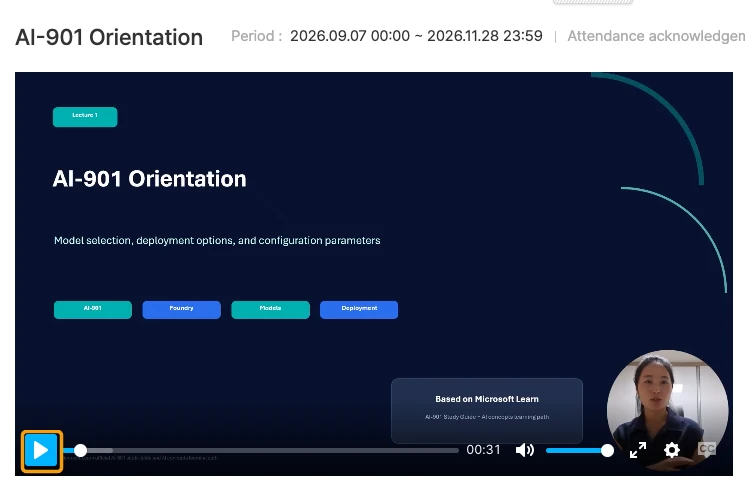Seek to the middle of the progress bar
Image resolution: width=745 pixels, height=490 pixels.
pyautogui.click(x=261, y=451)
